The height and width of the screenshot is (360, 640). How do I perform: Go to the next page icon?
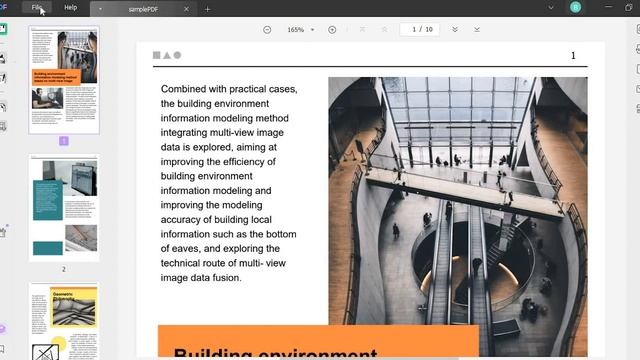(x=455, y=29)
